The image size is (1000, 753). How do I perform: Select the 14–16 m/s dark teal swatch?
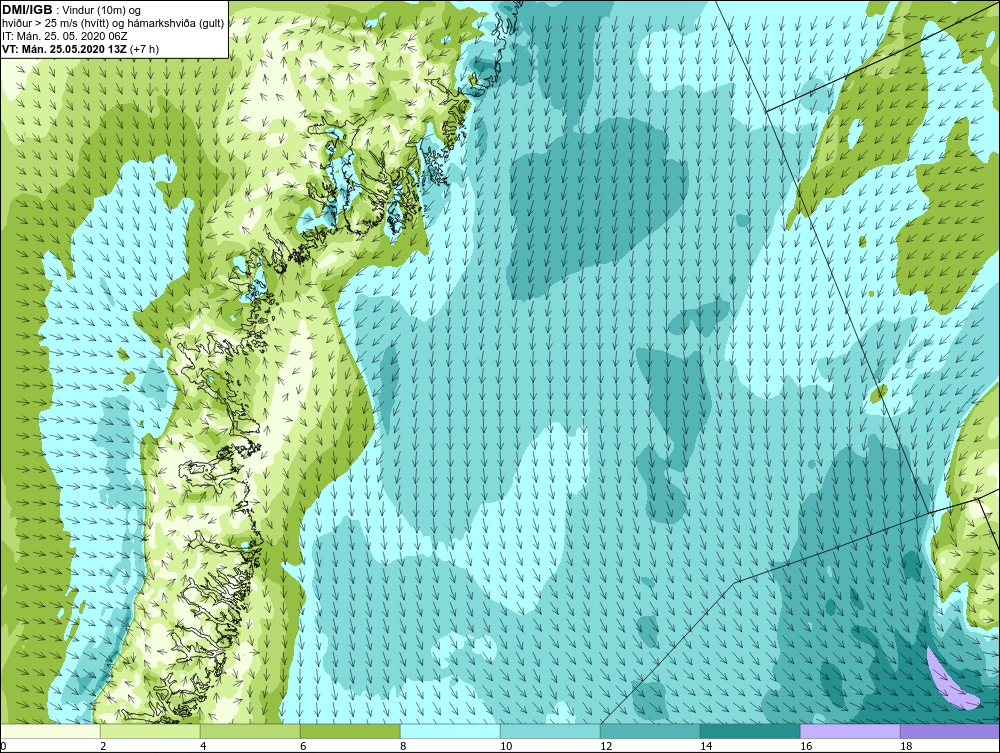[750, 731]
